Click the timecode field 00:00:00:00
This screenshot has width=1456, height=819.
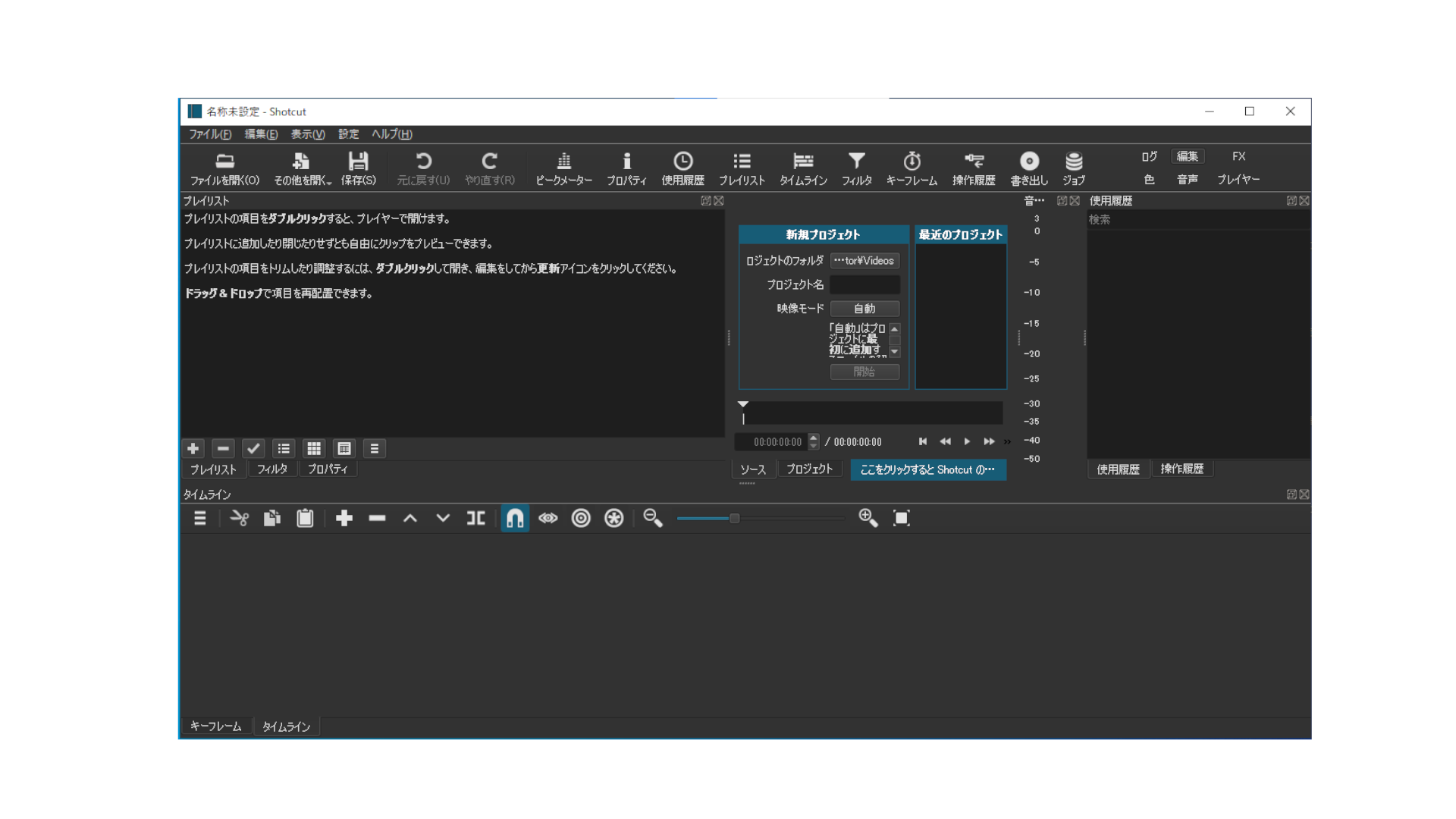(772, 442)
